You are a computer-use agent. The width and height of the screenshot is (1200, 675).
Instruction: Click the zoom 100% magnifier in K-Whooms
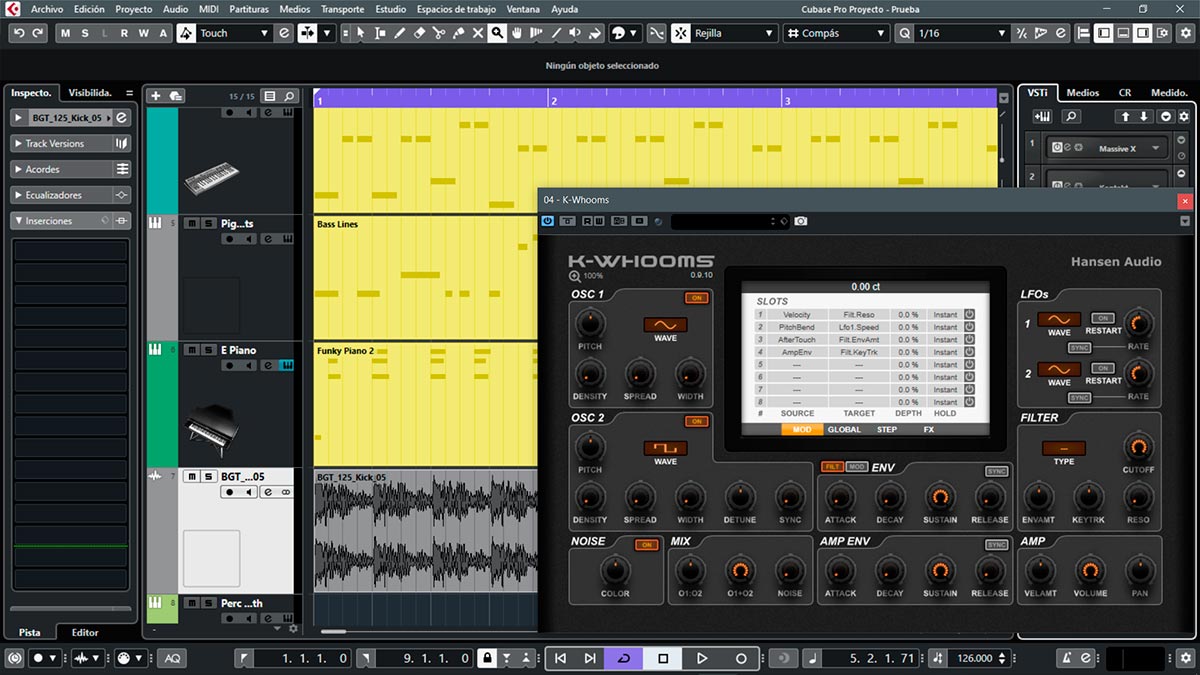click(x=575, y=276)
